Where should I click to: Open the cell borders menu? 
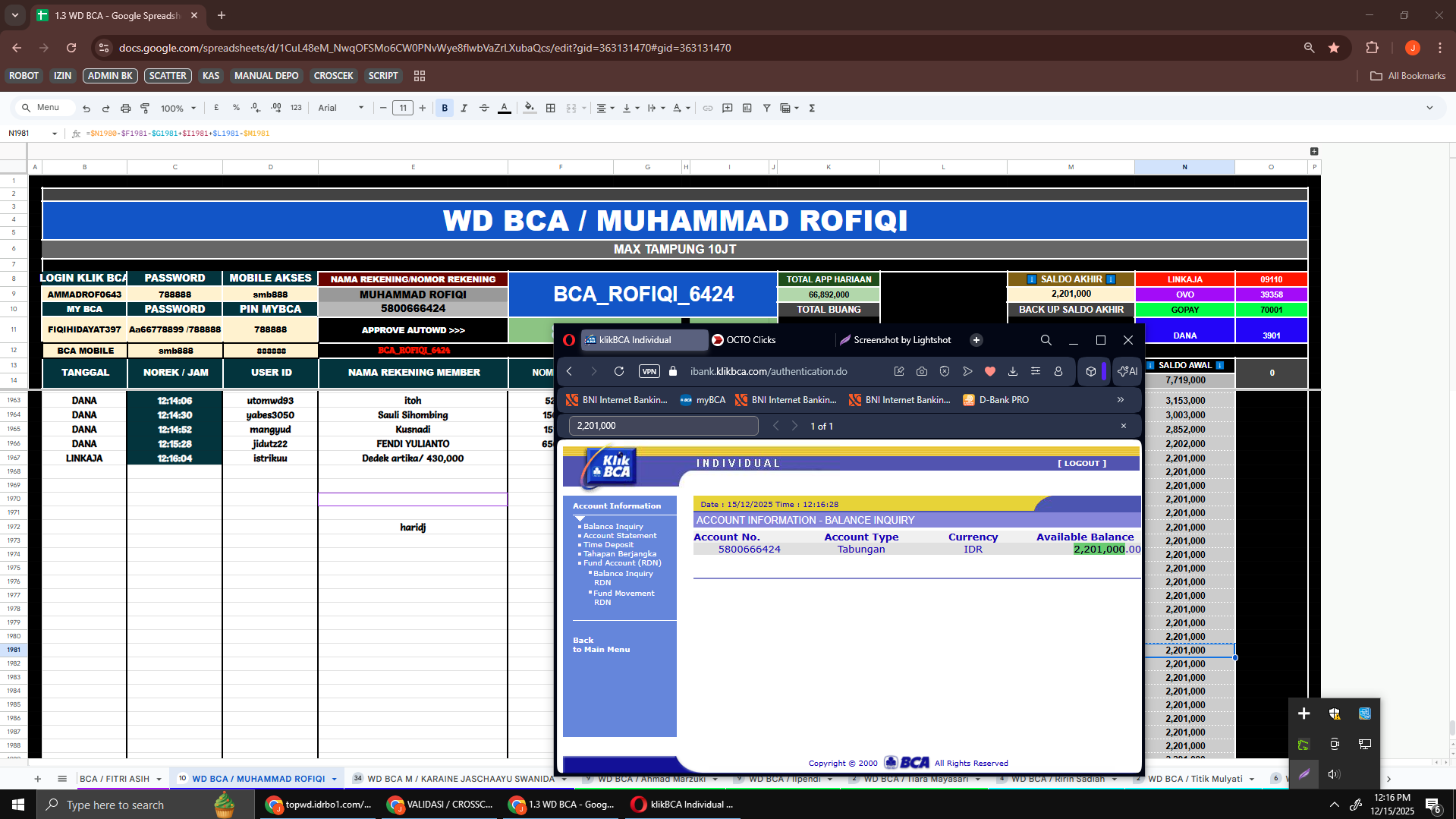point(551,108)
